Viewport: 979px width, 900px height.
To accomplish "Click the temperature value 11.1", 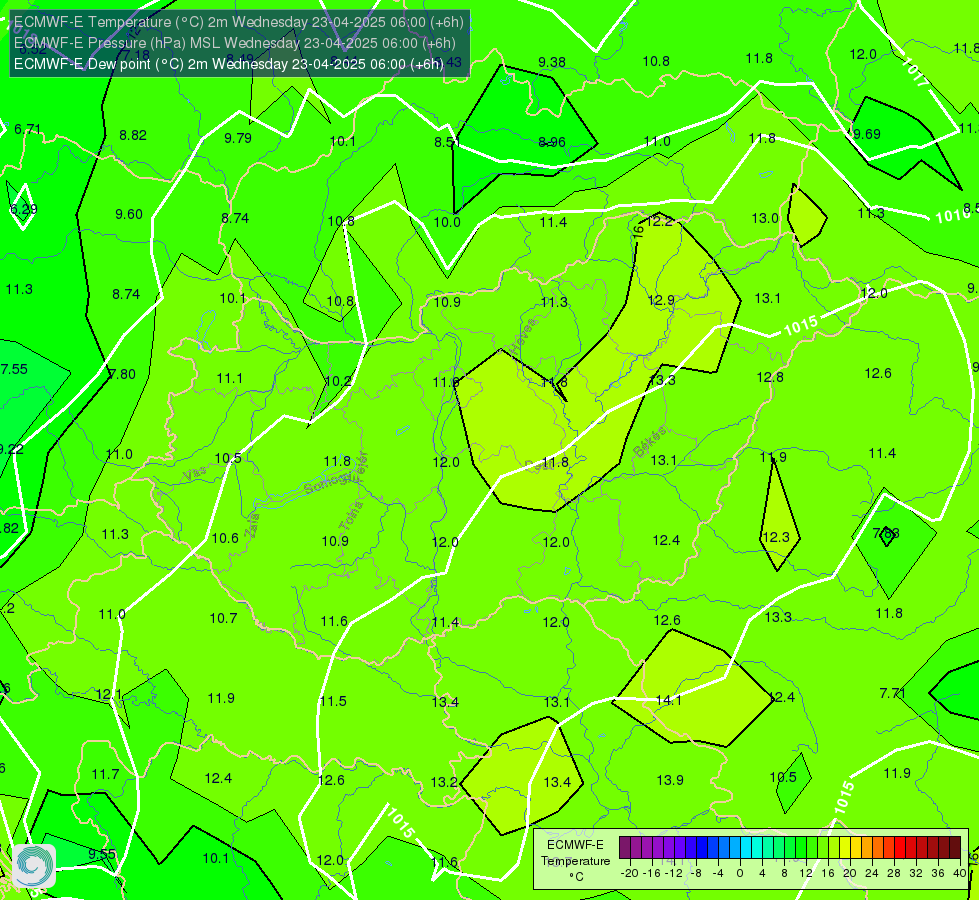I will point(230,378).
